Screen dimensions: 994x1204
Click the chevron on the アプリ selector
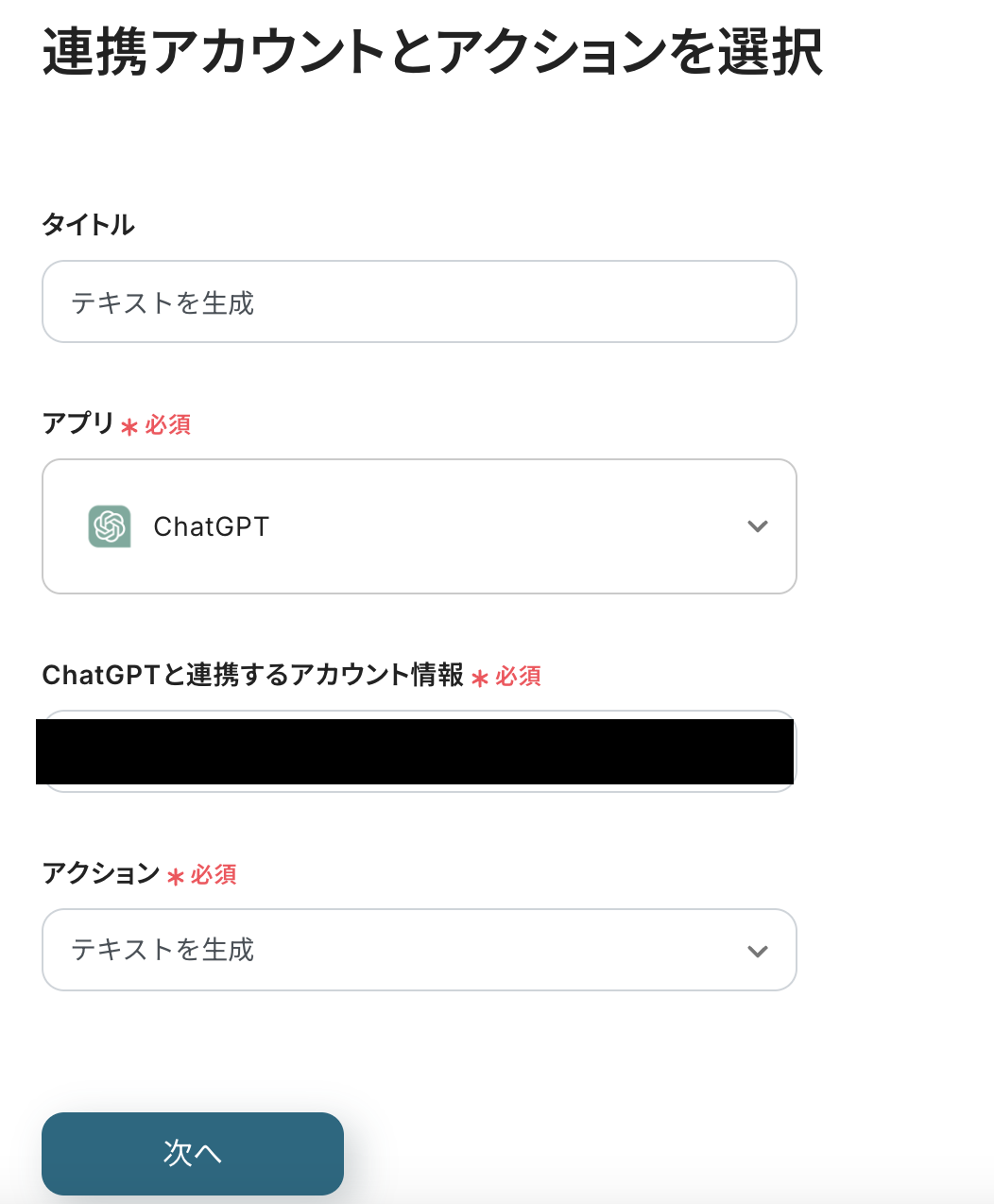click(757, 526)
